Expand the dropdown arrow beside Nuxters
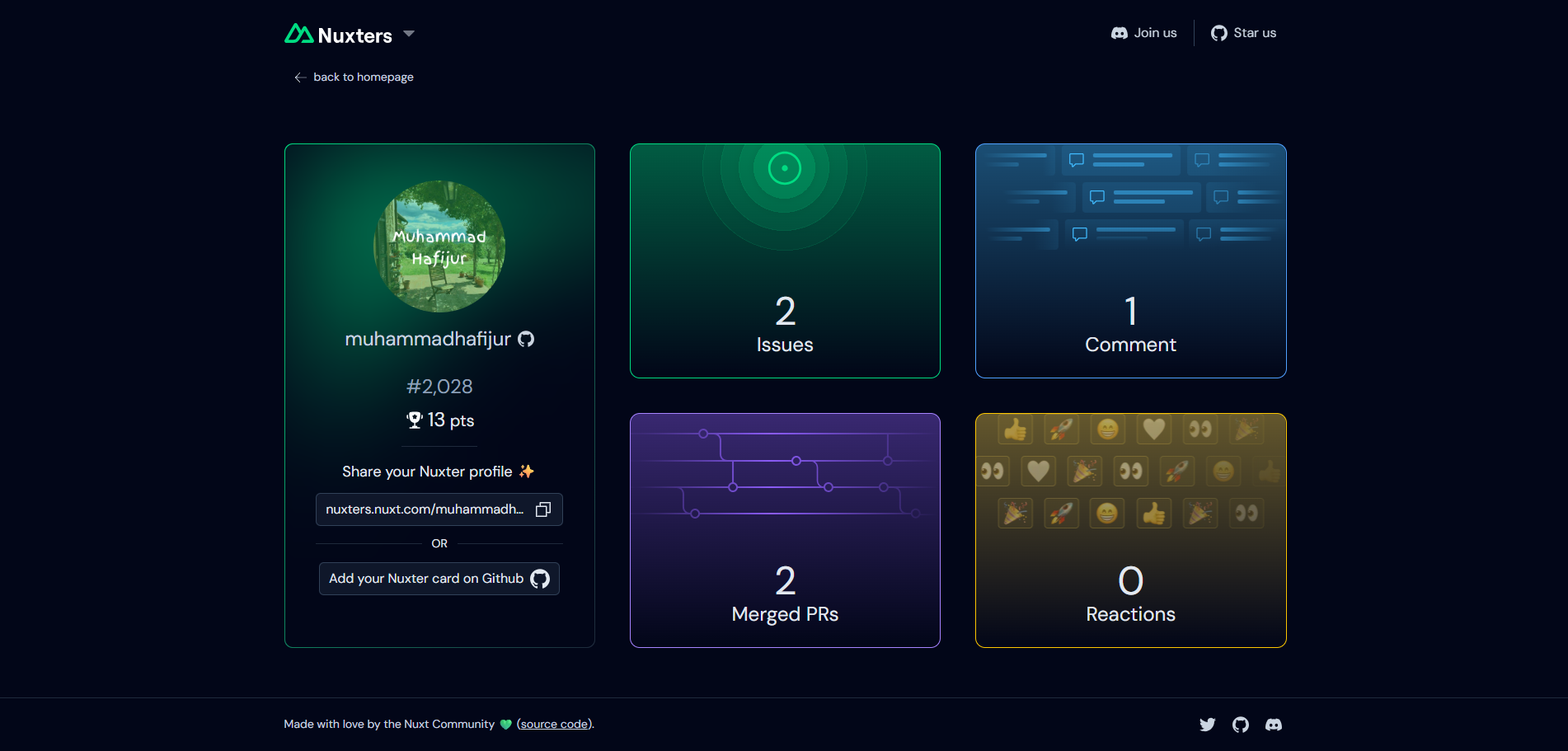This screenshot has width=1568, height=751. coord(409,34)
